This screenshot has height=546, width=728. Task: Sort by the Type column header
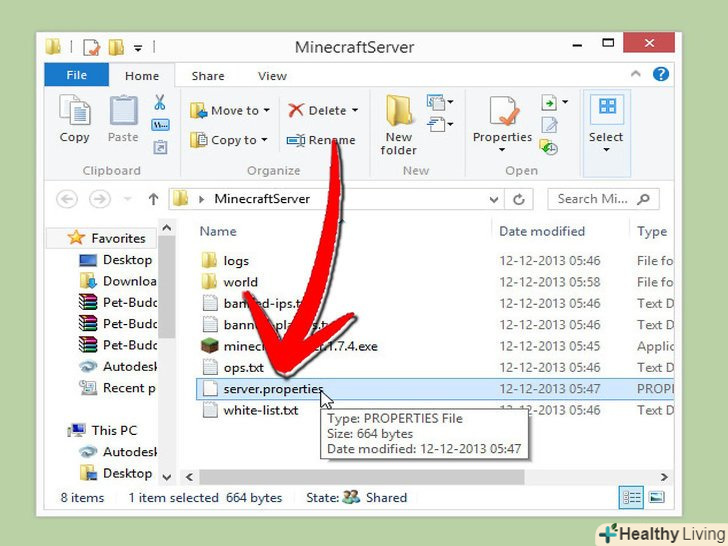(x=652, y=231)
